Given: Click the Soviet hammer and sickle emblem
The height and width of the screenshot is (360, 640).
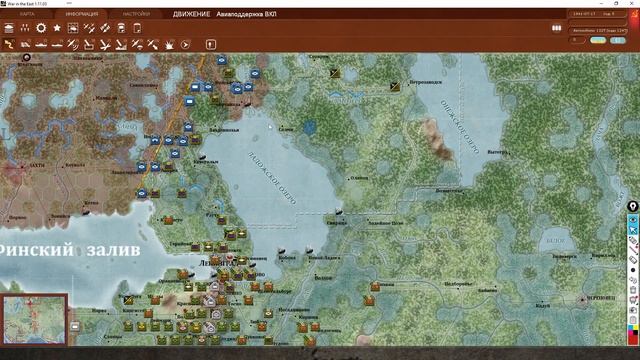Looking at the screenshot, I should tap(634, 15).
